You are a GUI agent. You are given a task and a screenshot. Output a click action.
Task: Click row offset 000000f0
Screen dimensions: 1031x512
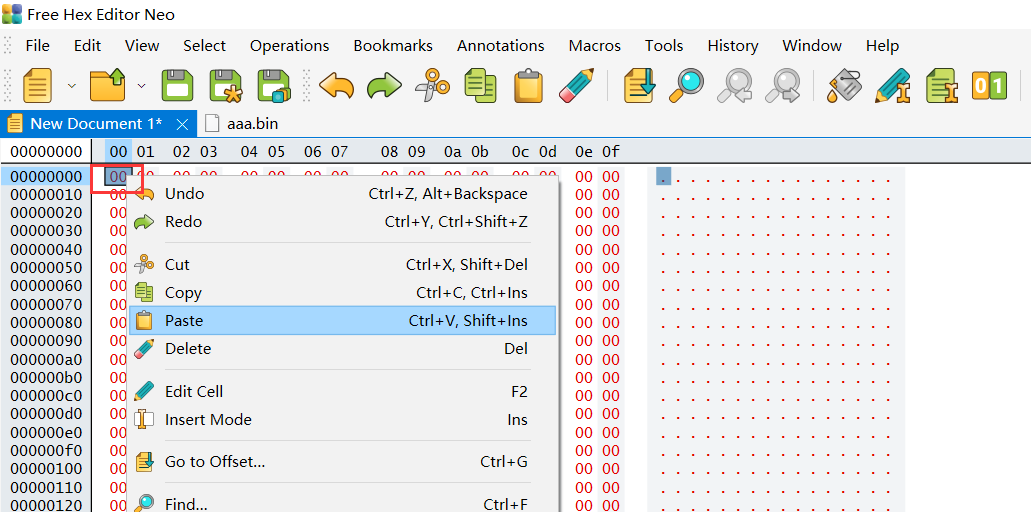coord(46,450)
